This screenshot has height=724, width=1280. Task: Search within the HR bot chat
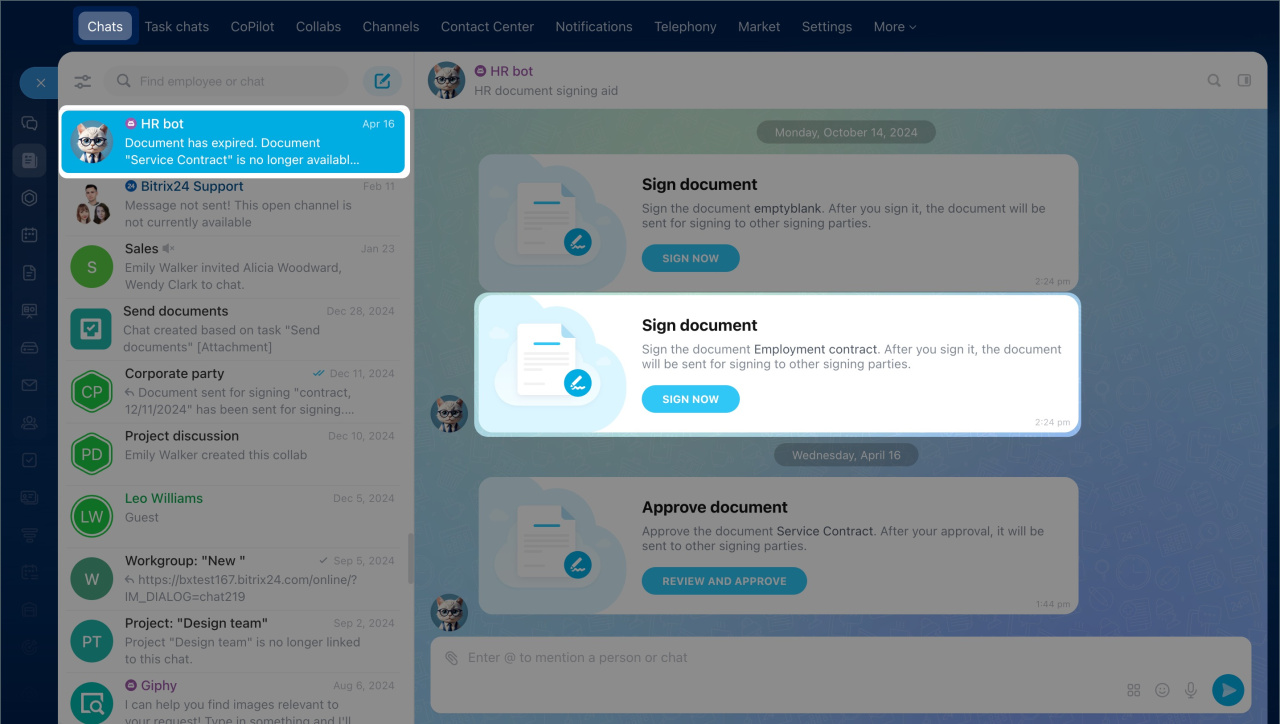click(x=1214, y=81)
